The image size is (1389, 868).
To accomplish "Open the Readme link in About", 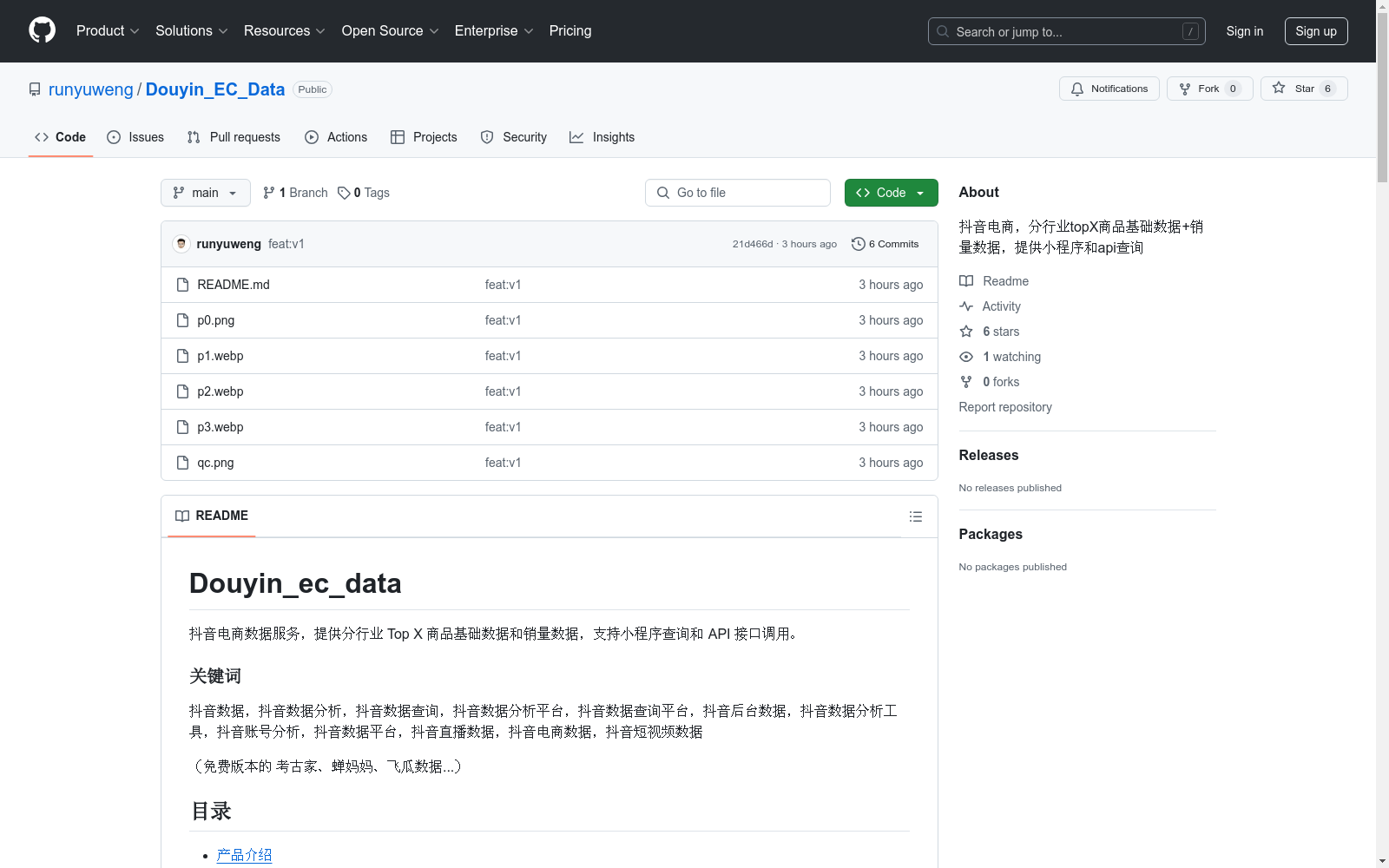I will [994, 281].
